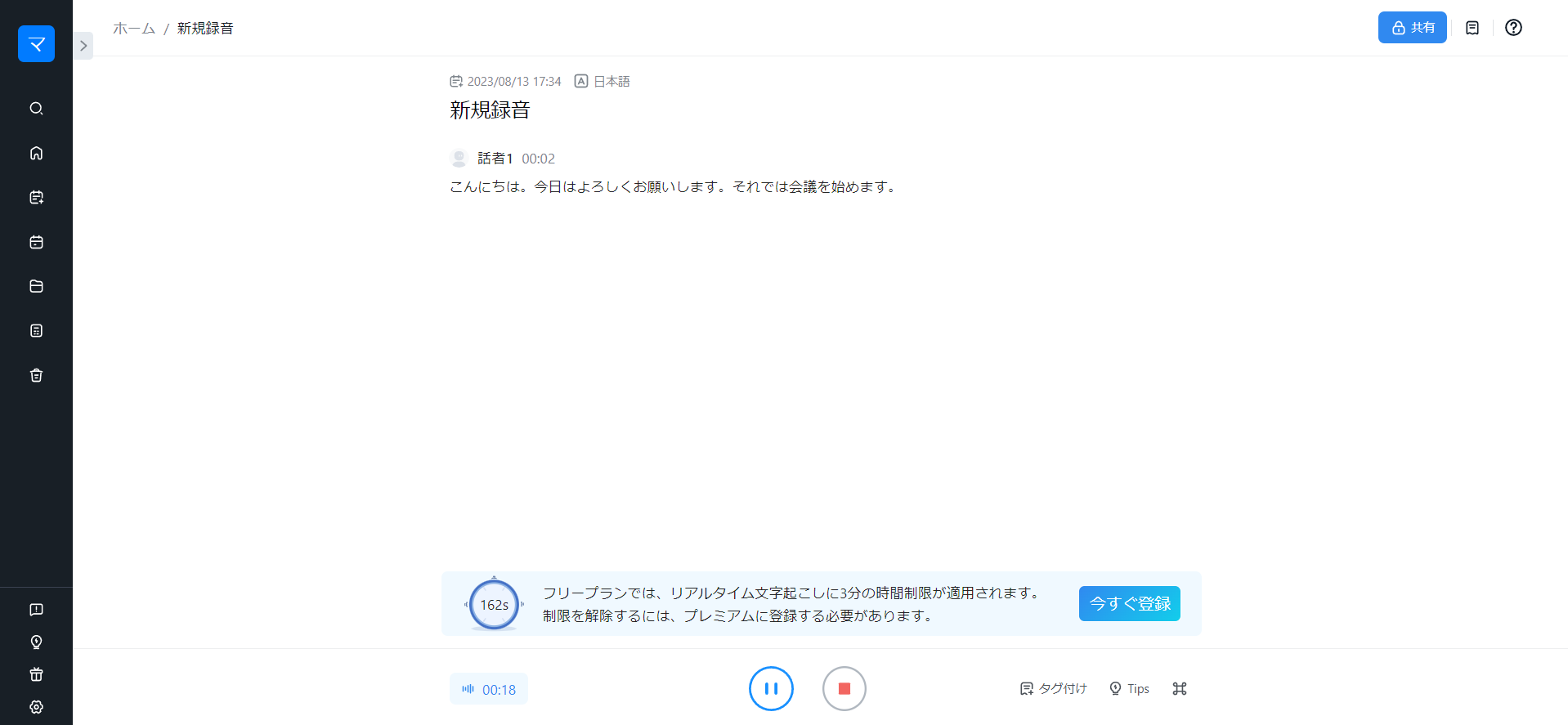Stop the recording with the red square button
The width and height of the screenshot is (1568, 725).
[x=844, y=689]
